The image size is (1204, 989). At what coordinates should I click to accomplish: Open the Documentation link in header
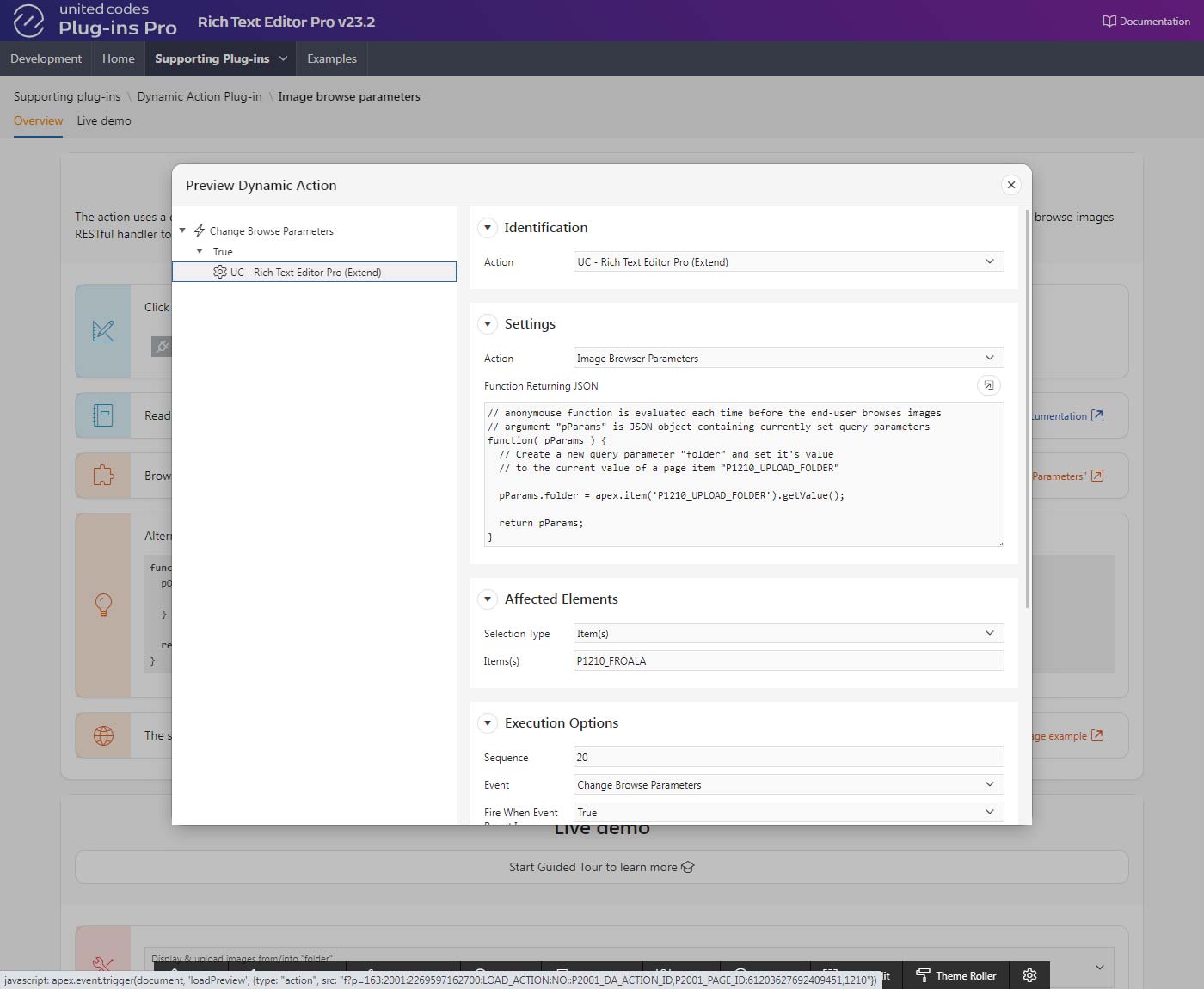[x=1146, y=21]
